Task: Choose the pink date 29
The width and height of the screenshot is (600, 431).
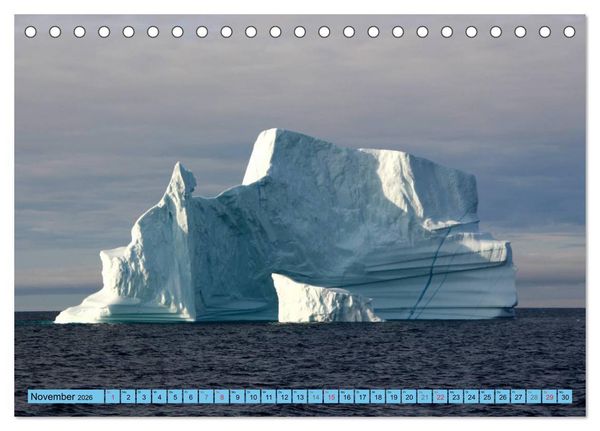Action: 549,397
